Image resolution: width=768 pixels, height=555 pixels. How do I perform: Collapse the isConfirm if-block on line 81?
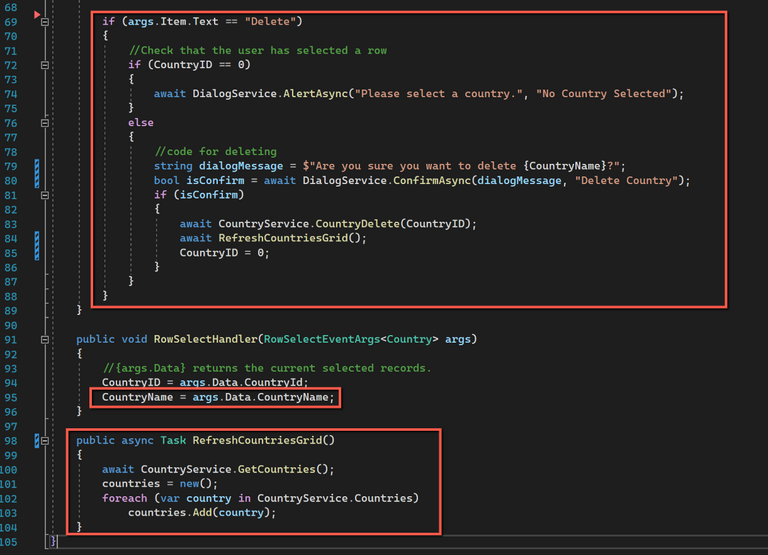[x=45, y=195]
